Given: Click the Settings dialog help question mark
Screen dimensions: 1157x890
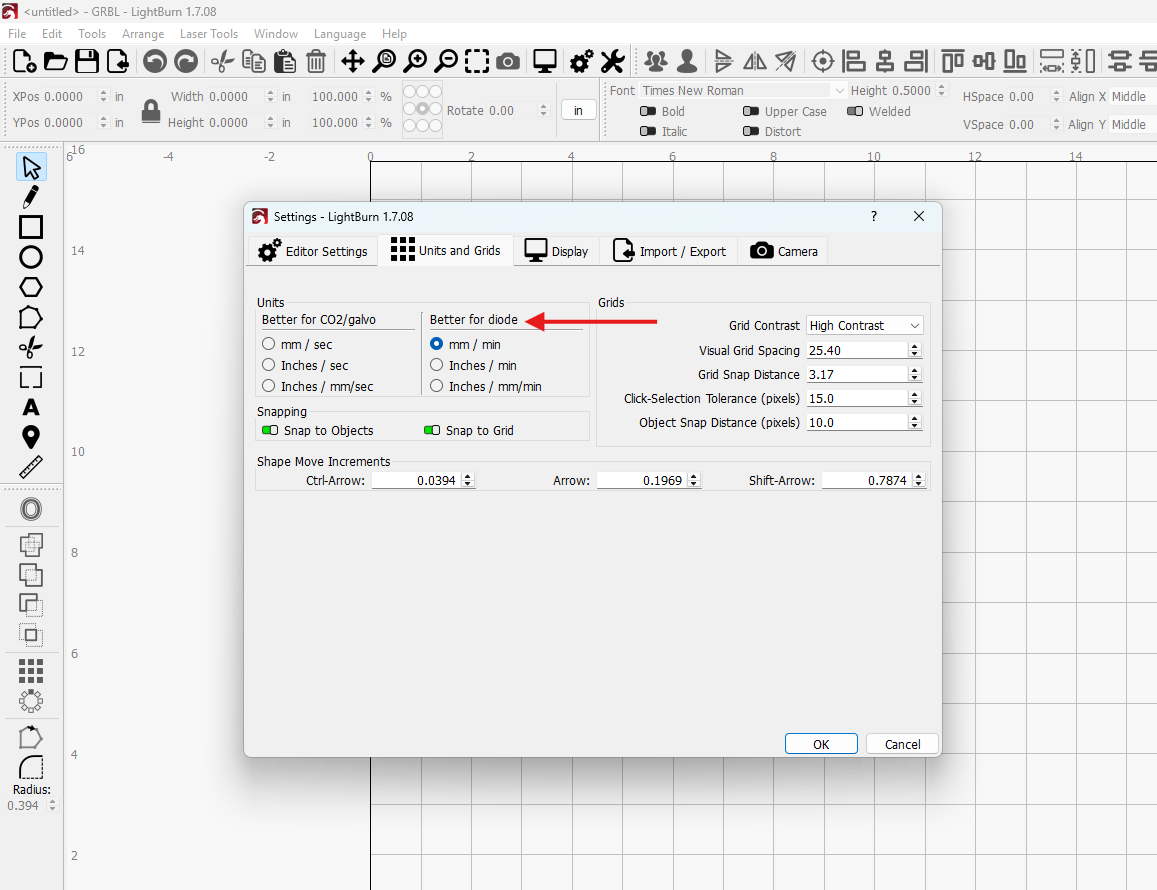Looking at the screenshot, I should pyautogui.click(x=874, y=216).
